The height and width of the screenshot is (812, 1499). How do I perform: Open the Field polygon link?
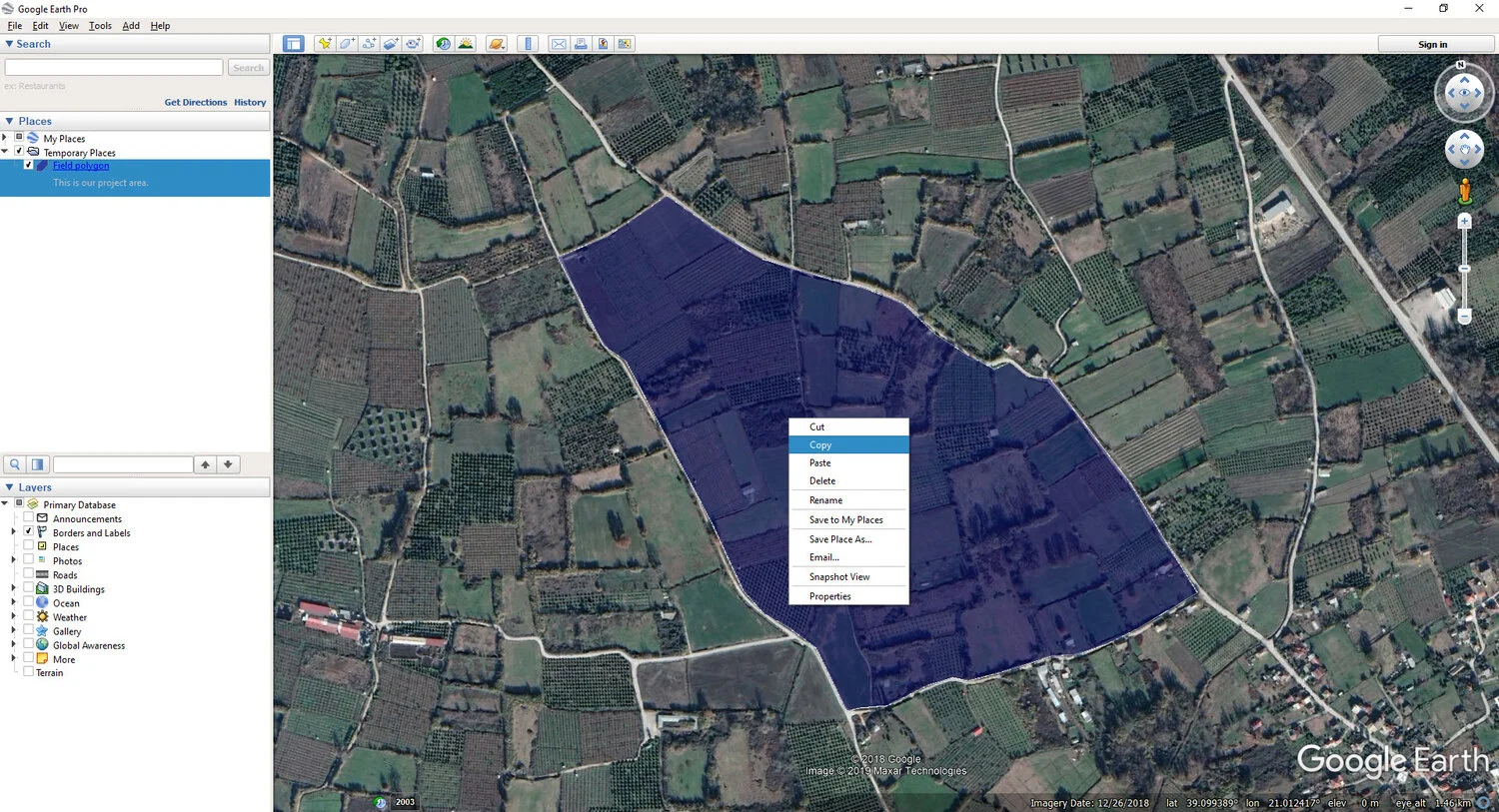click(x=81, y=166)
